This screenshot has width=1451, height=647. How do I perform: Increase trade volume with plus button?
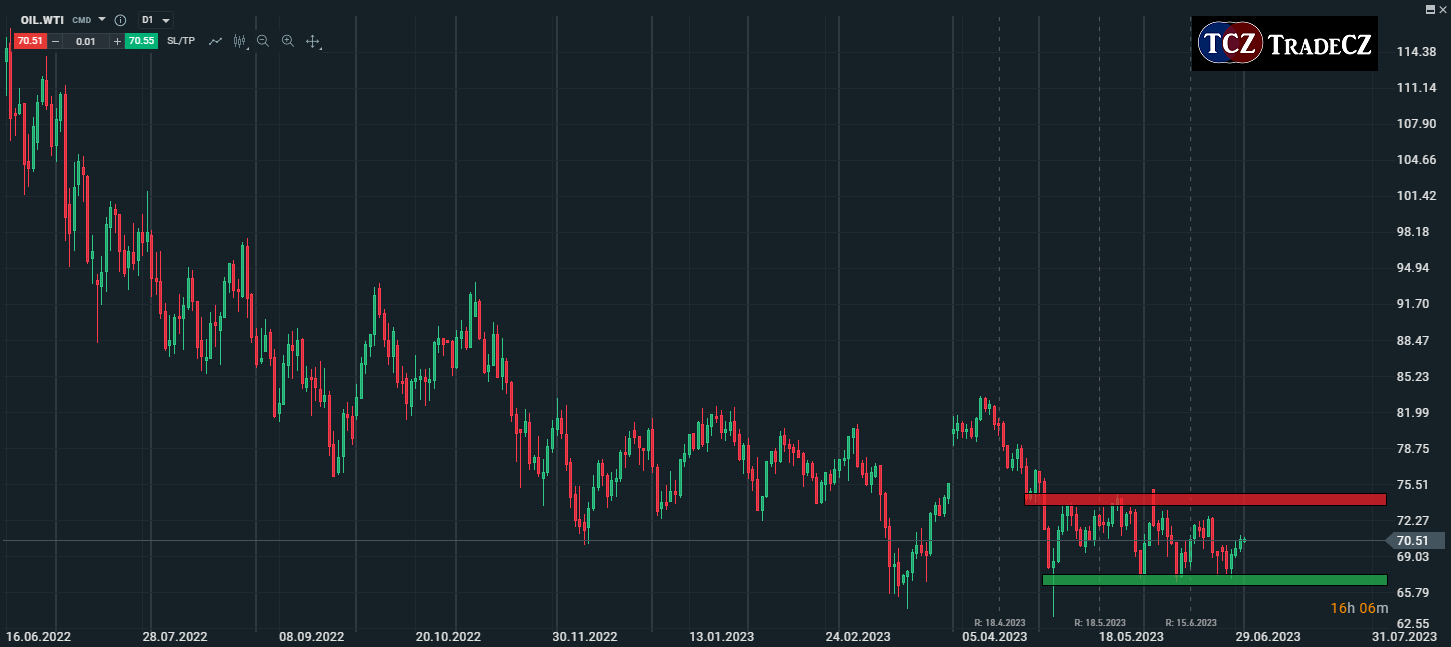click(117, 41)
